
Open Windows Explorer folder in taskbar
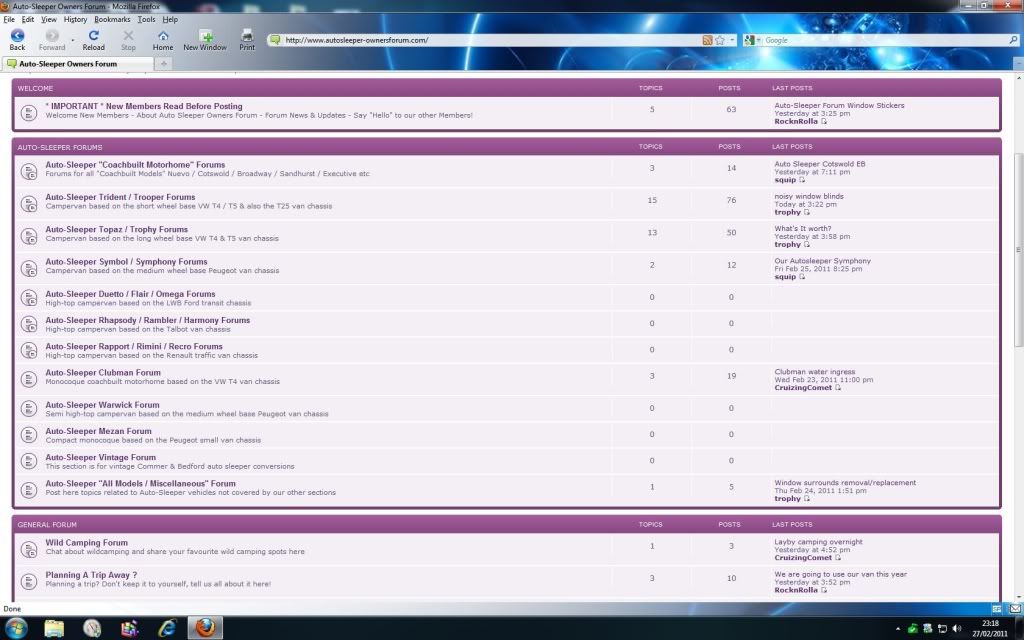[x=54, y=627]
